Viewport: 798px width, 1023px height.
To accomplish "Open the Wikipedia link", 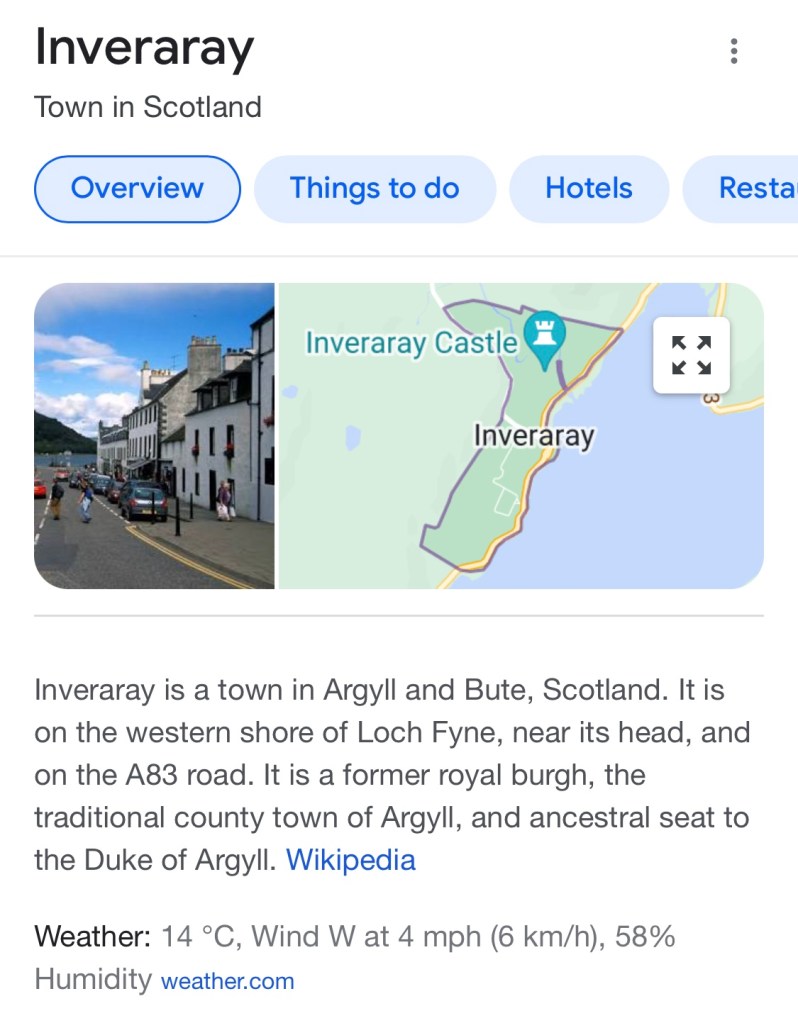I will (x=350, y=860).
